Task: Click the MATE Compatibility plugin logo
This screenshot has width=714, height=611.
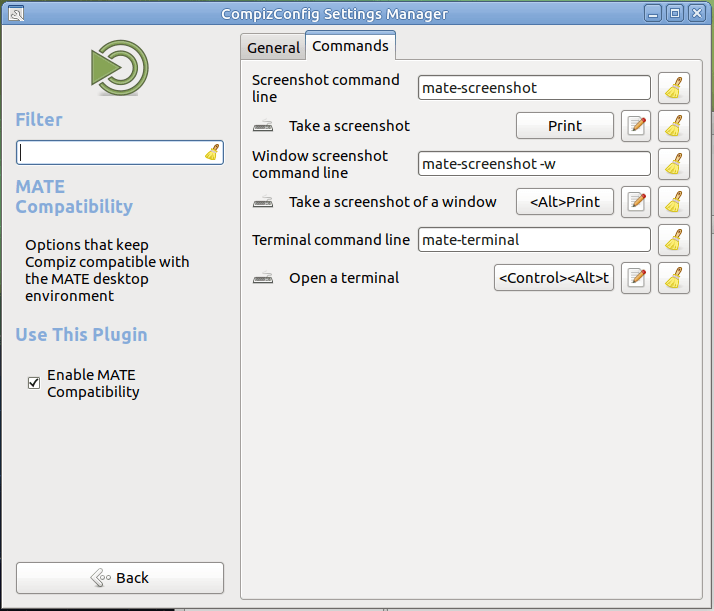Action: 120,68
